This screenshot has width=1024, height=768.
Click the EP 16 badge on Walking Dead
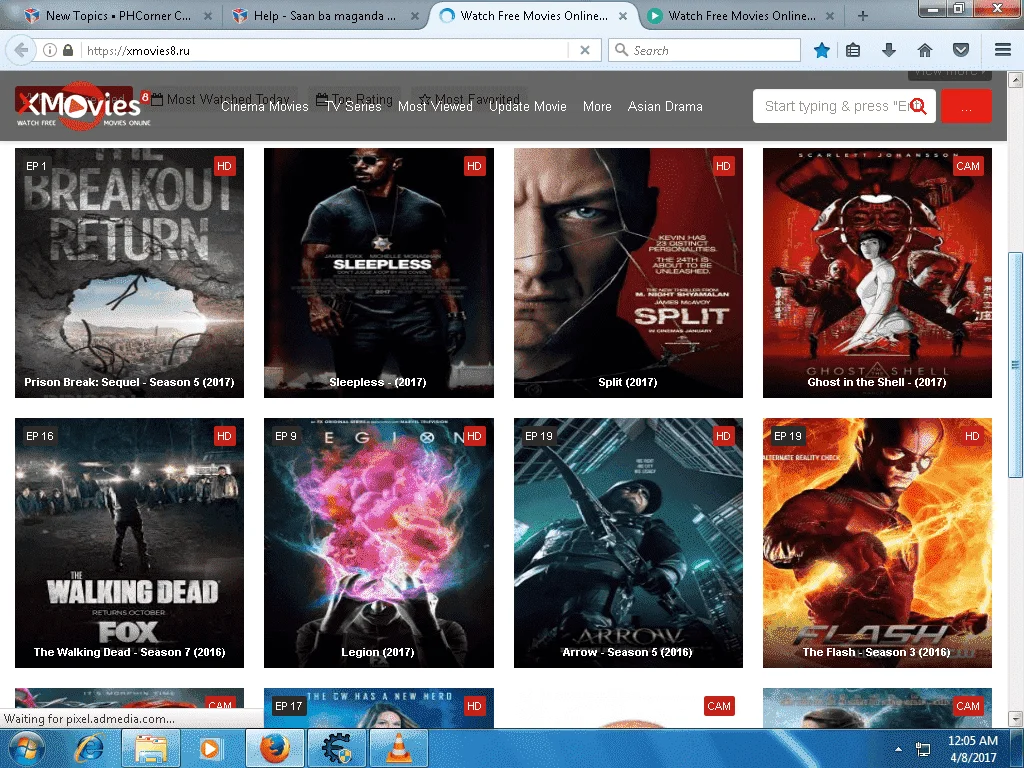[x=40, y=436]
